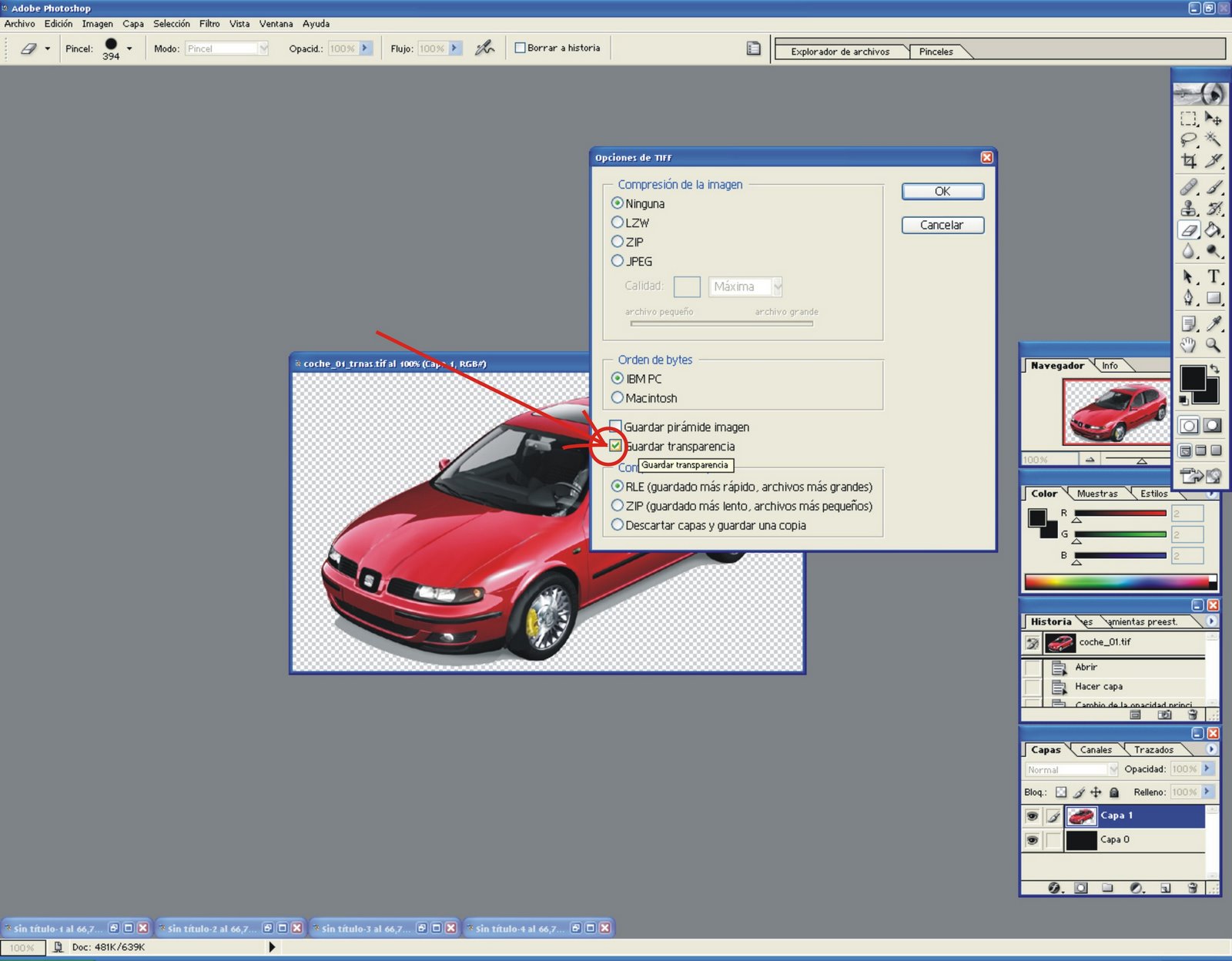Click the Clone Stamp tool
1232x961 pixels.
point(1189,209)
